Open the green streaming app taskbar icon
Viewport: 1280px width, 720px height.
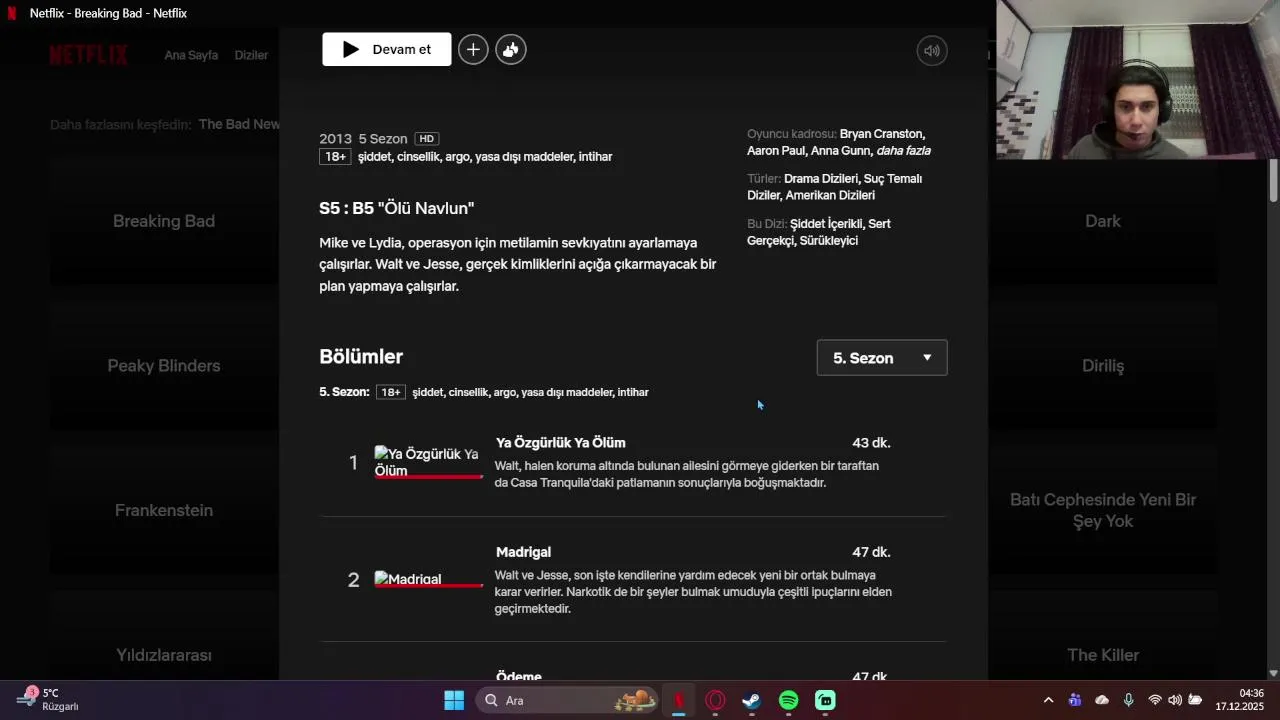tap(825, 700)
